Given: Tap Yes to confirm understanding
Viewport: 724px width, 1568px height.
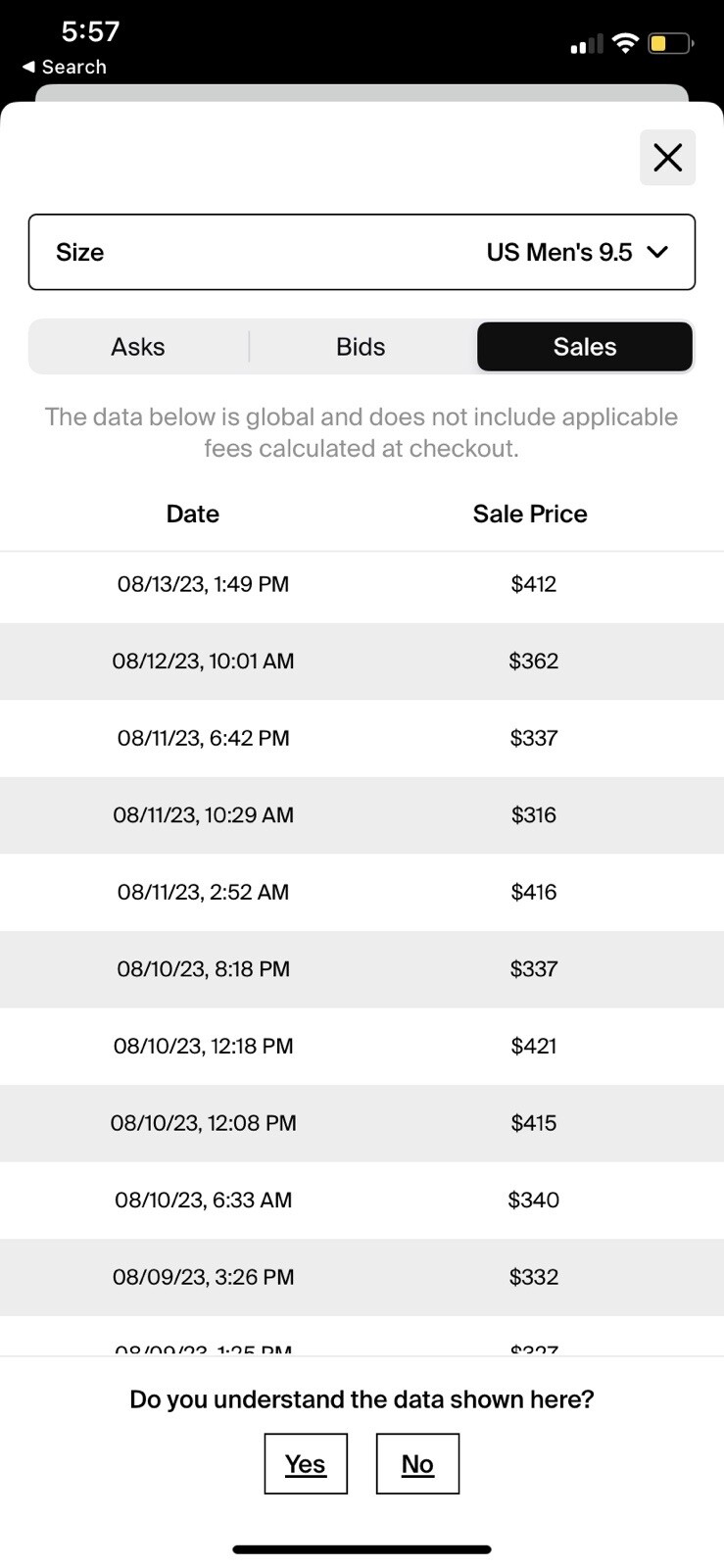Looking at the screenshot, I should 306,1463.
